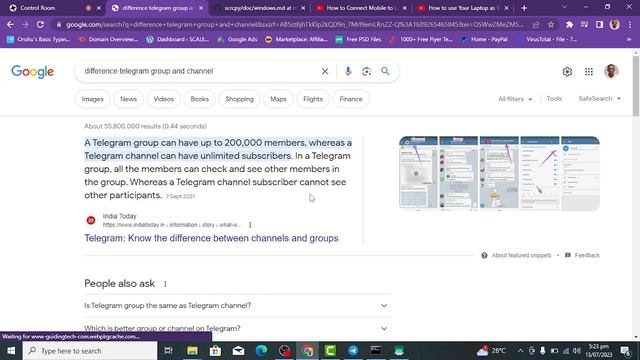Screen dimensions: 640x360
Task: Switch to How to use Your Laptop tab
Action: click(x=463, y=8)
